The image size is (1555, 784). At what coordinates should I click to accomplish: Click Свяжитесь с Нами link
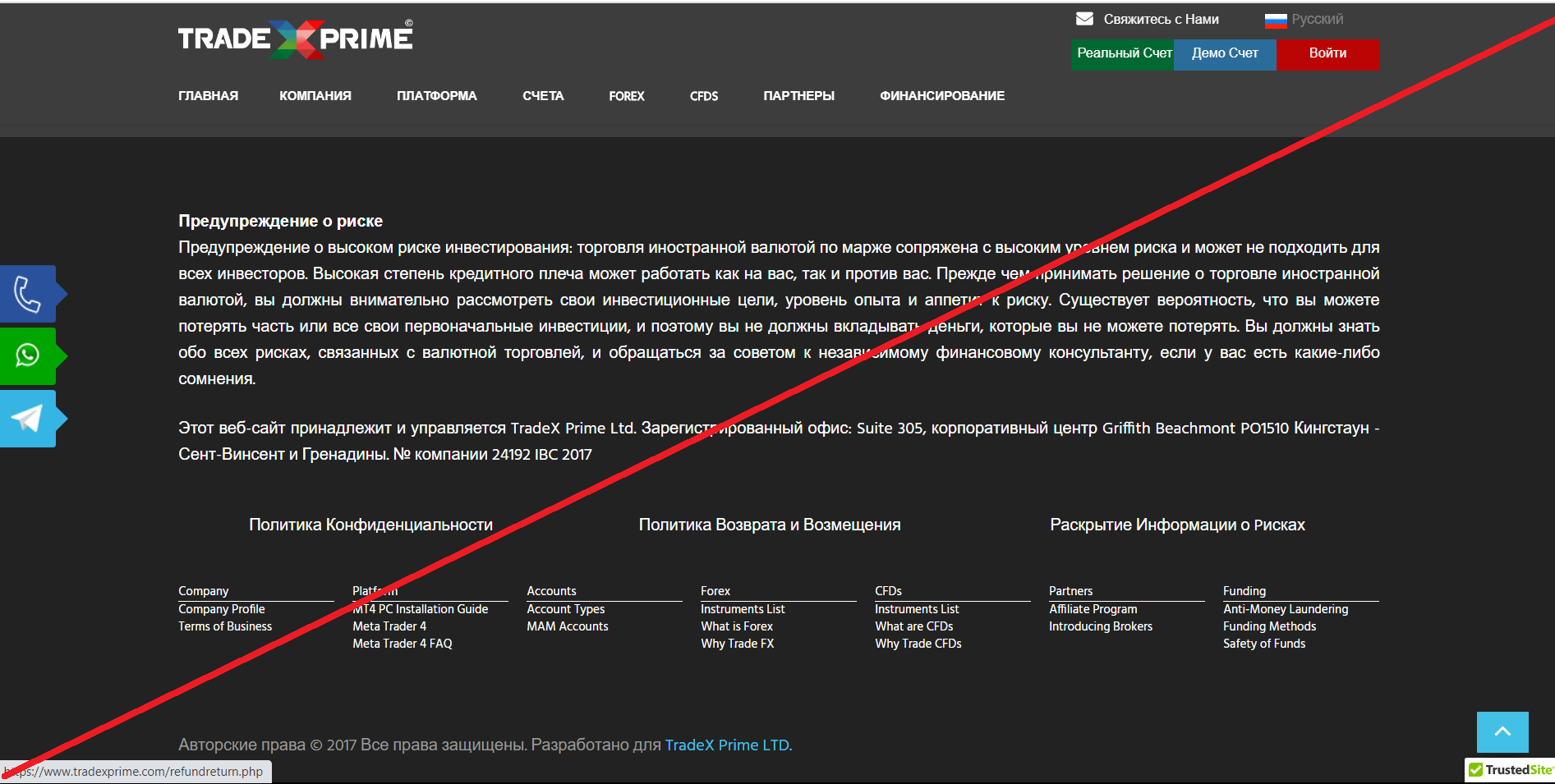[1161, 19]
